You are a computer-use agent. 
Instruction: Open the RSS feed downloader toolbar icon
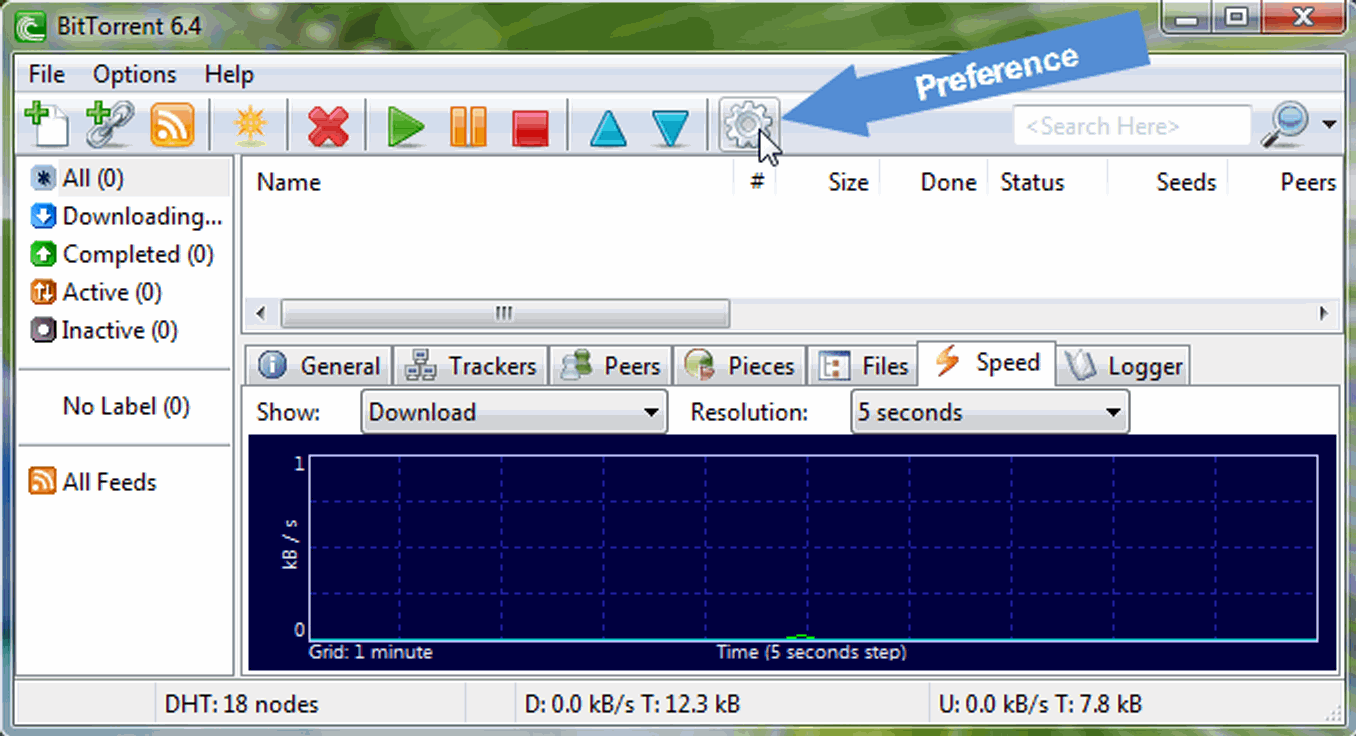[x=172, y=126]
